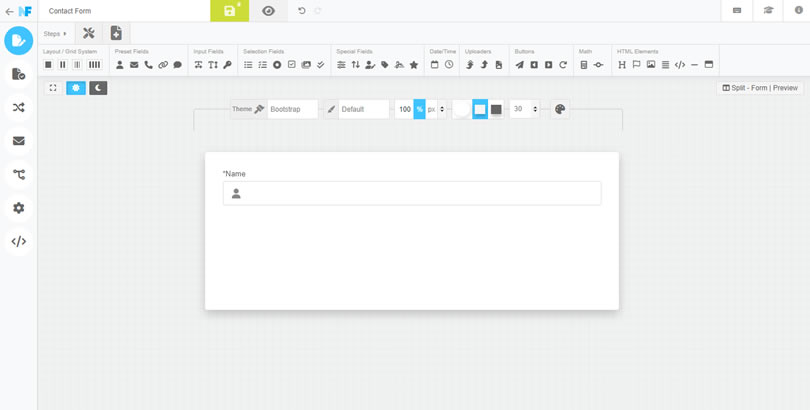This screenshot has height=410, width=810.
Task: Add a checkbox selection field
Action: [x=292, y=65]
